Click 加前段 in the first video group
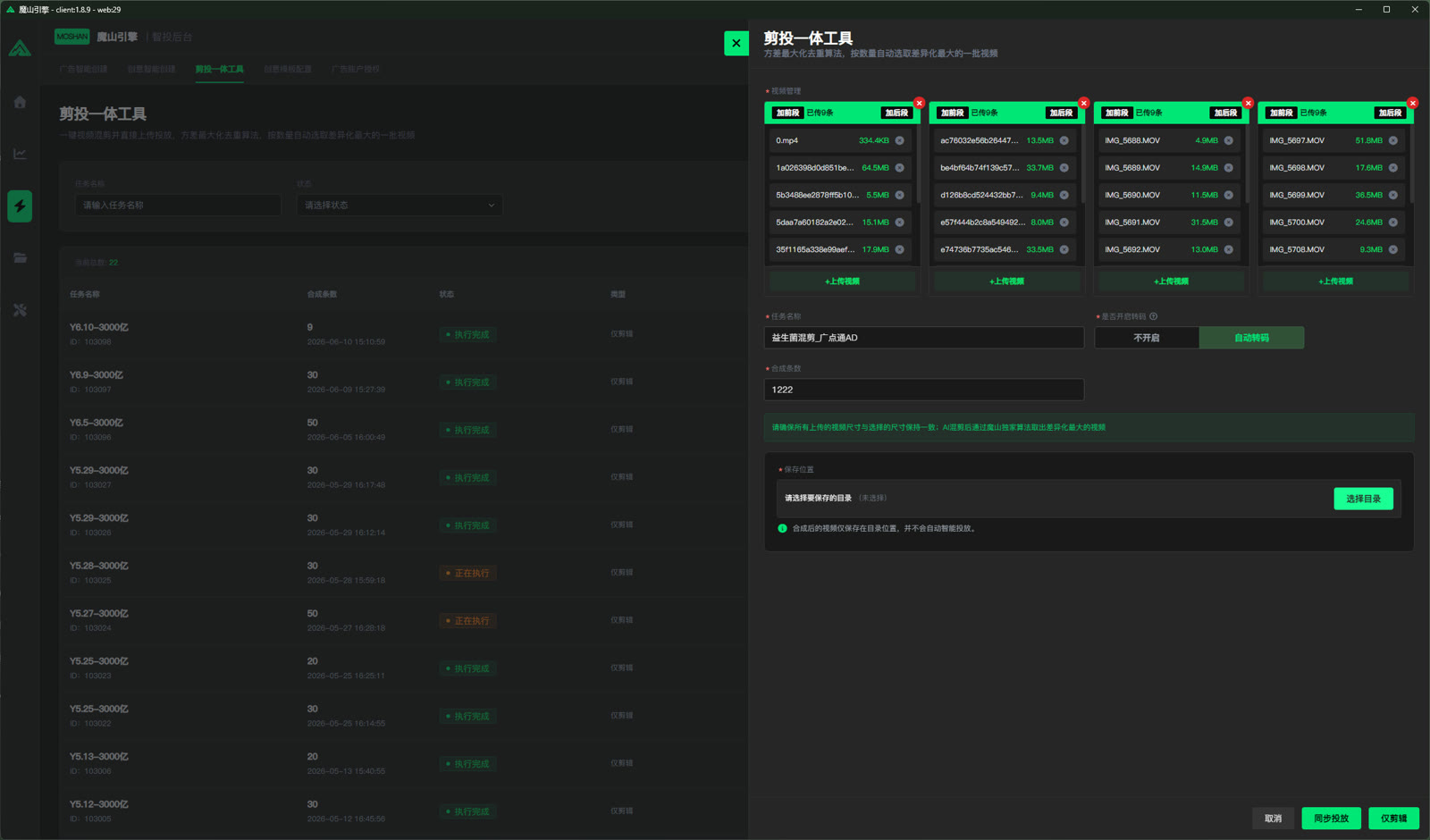Screen dimensions: 1430x840 [787, 113]
